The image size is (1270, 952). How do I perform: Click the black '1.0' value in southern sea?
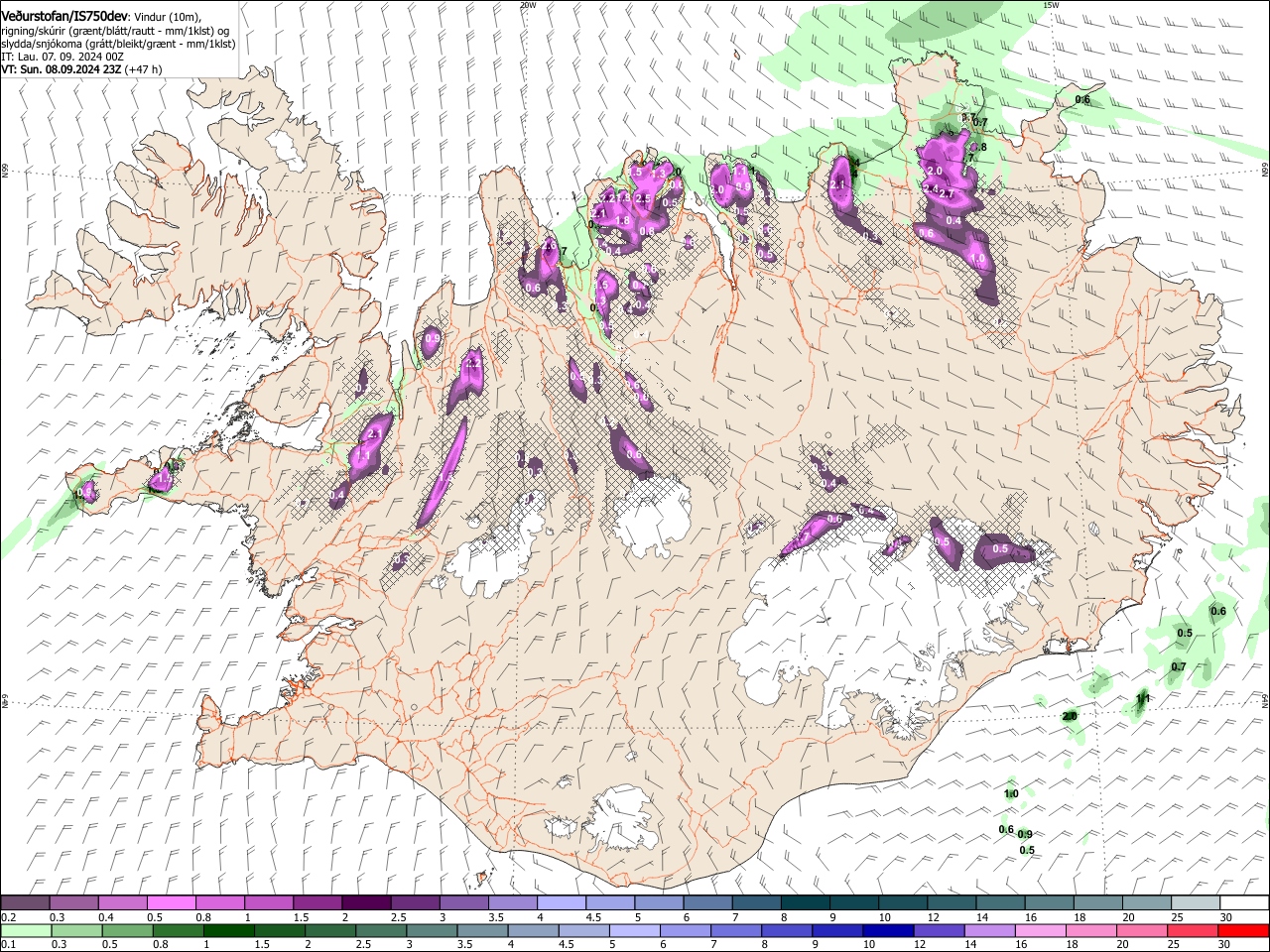click(x=1011, y=793)
